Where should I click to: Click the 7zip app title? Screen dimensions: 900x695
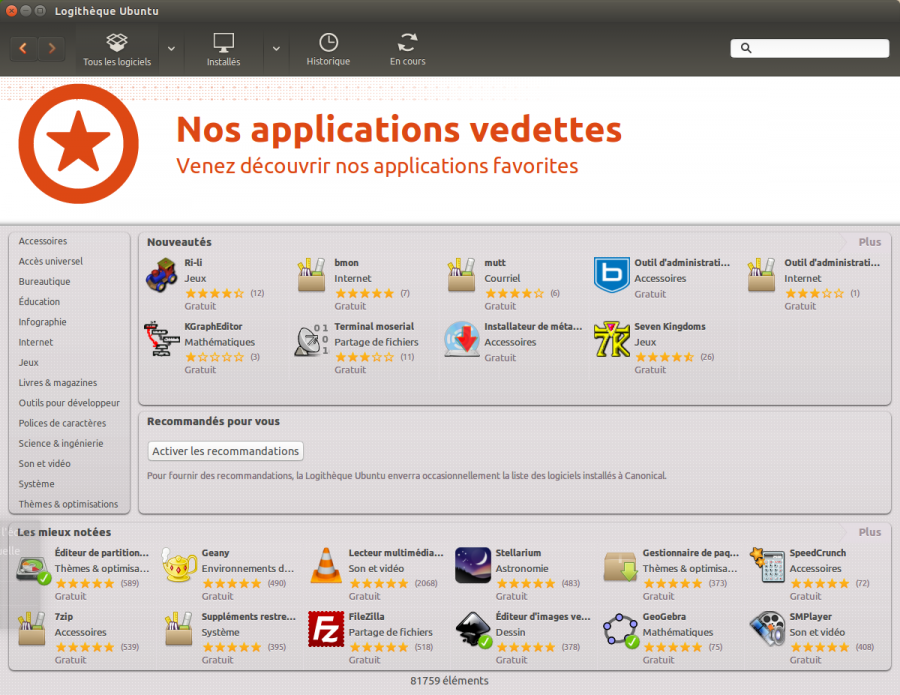coord(64,616)
